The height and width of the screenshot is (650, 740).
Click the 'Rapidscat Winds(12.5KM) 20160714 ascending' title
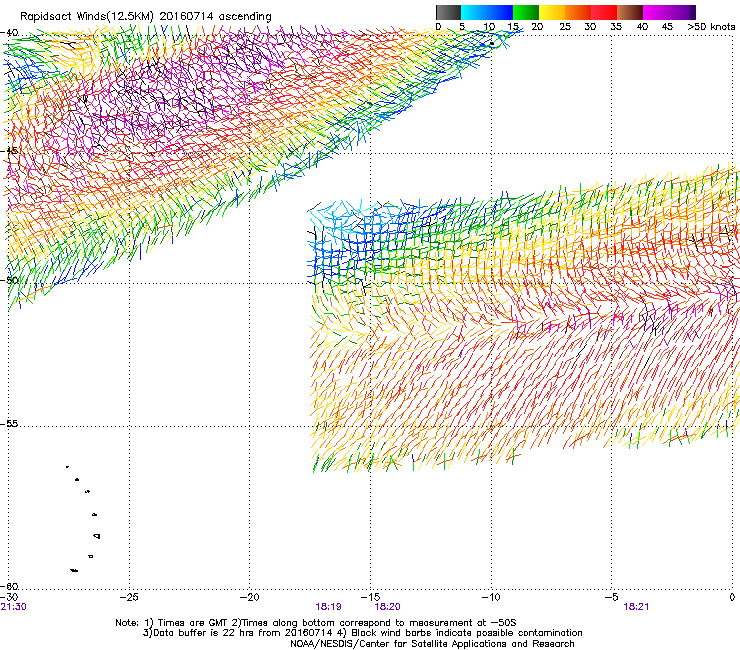(x=146, y=17)
